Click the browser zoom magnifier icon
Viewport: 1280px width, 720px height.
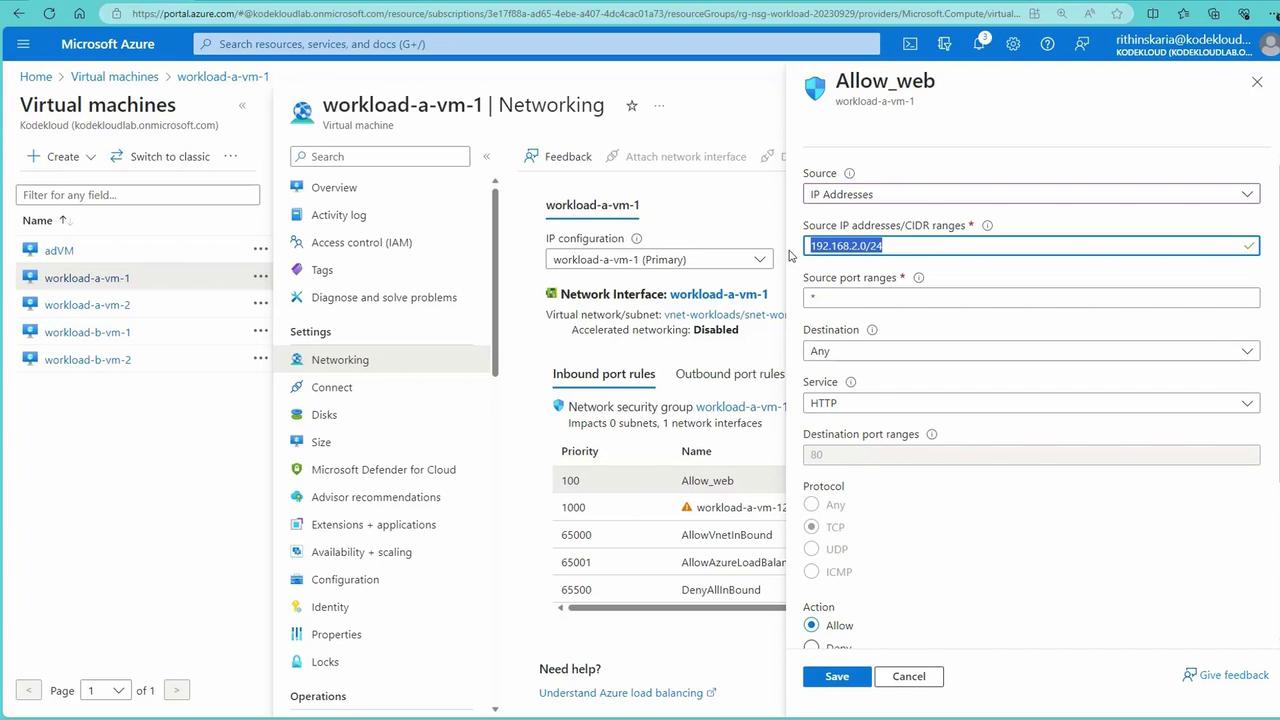1061,14
